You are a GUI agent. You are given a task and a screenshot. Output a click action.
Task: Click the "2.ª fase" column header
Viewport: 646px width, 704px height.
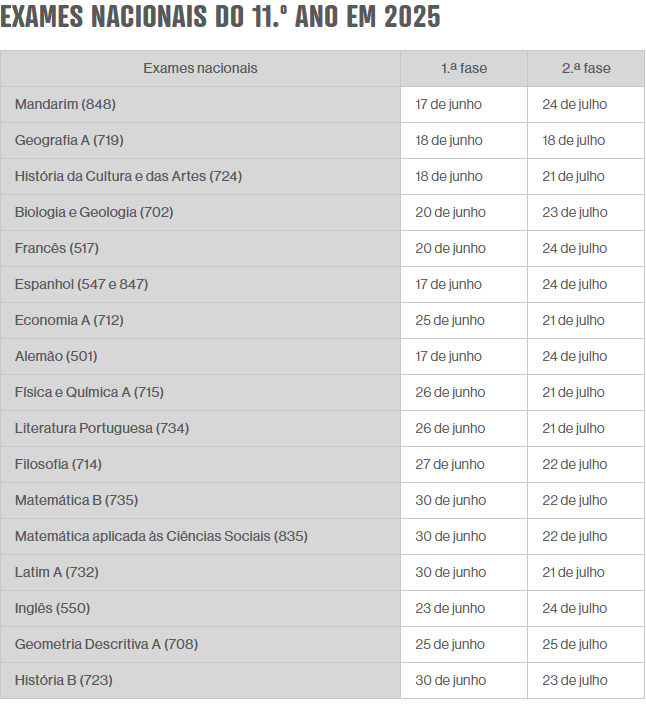click(586, 68)
